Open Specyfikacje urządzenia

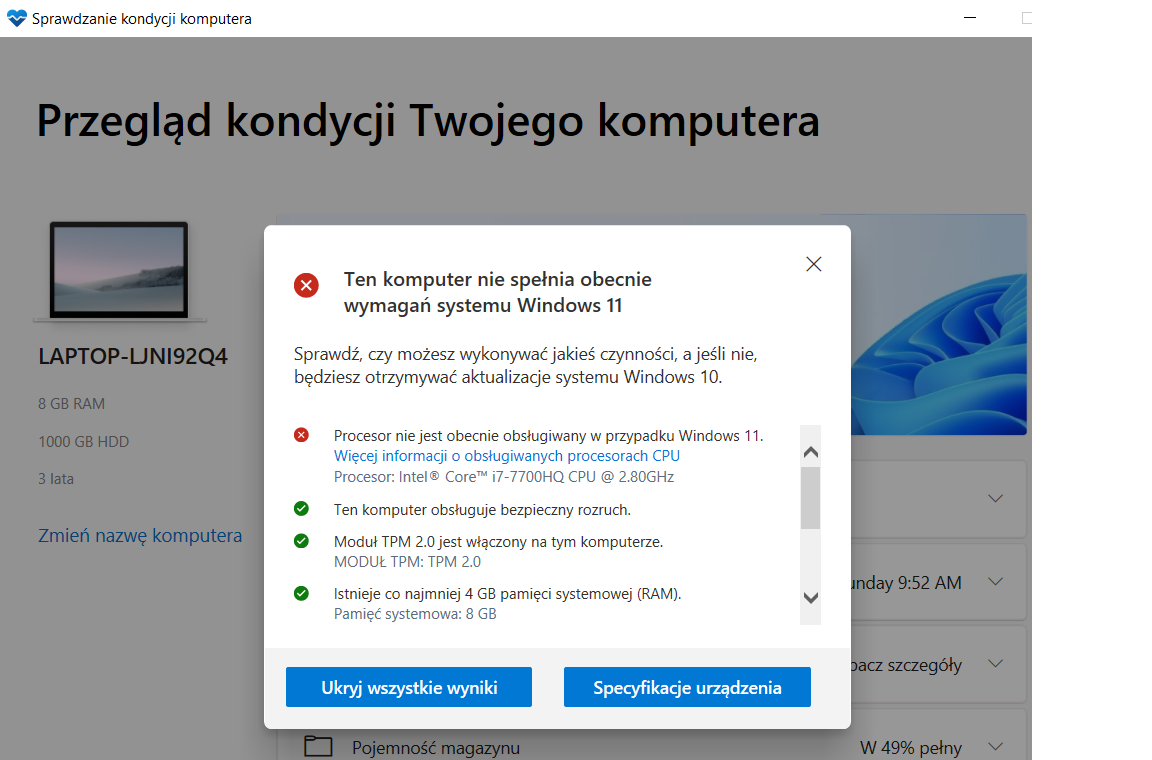click(x=687, y=687)
